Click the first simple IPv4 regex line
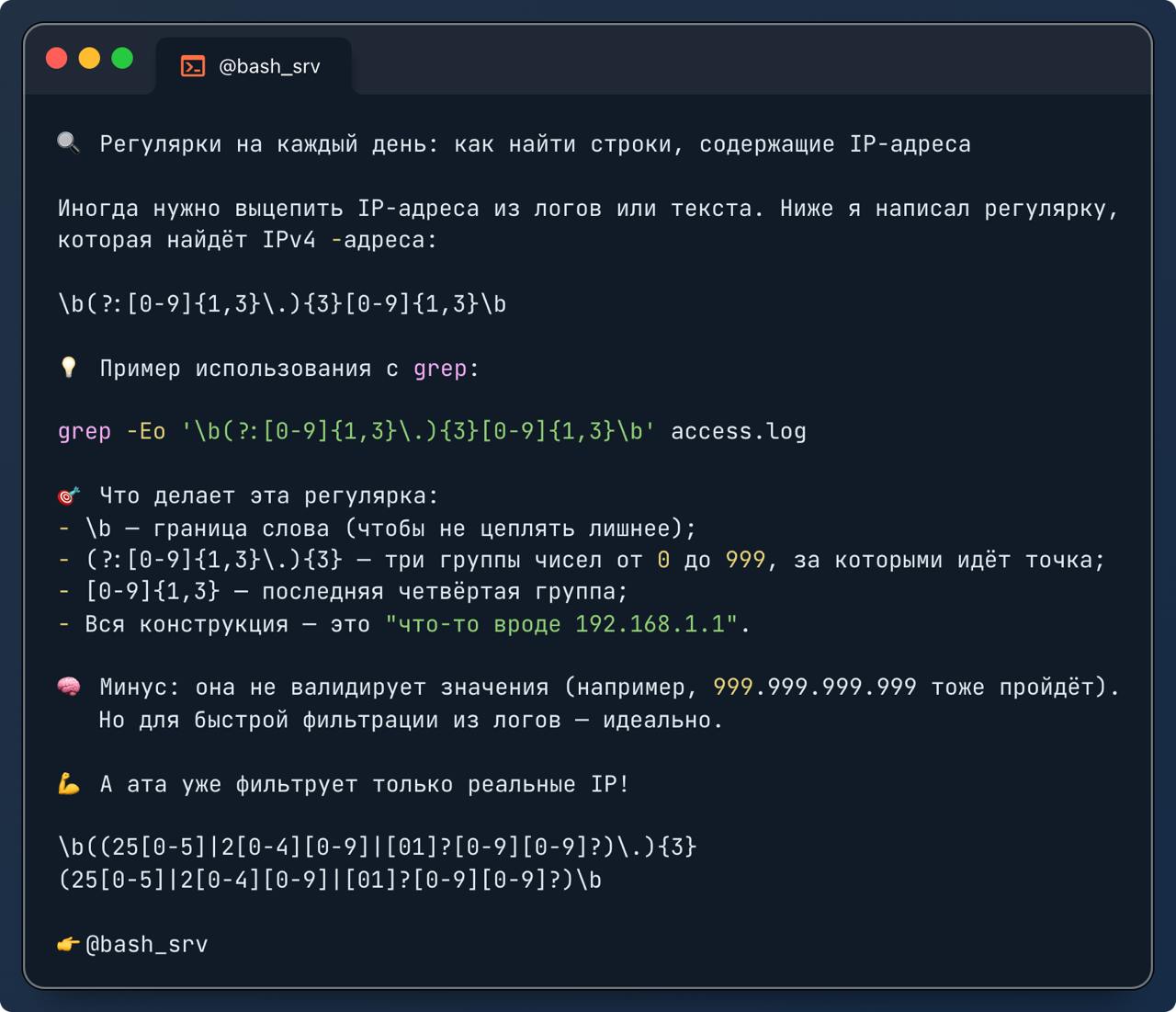Viewport: 1176px width, 1012px height. (282, 304)
